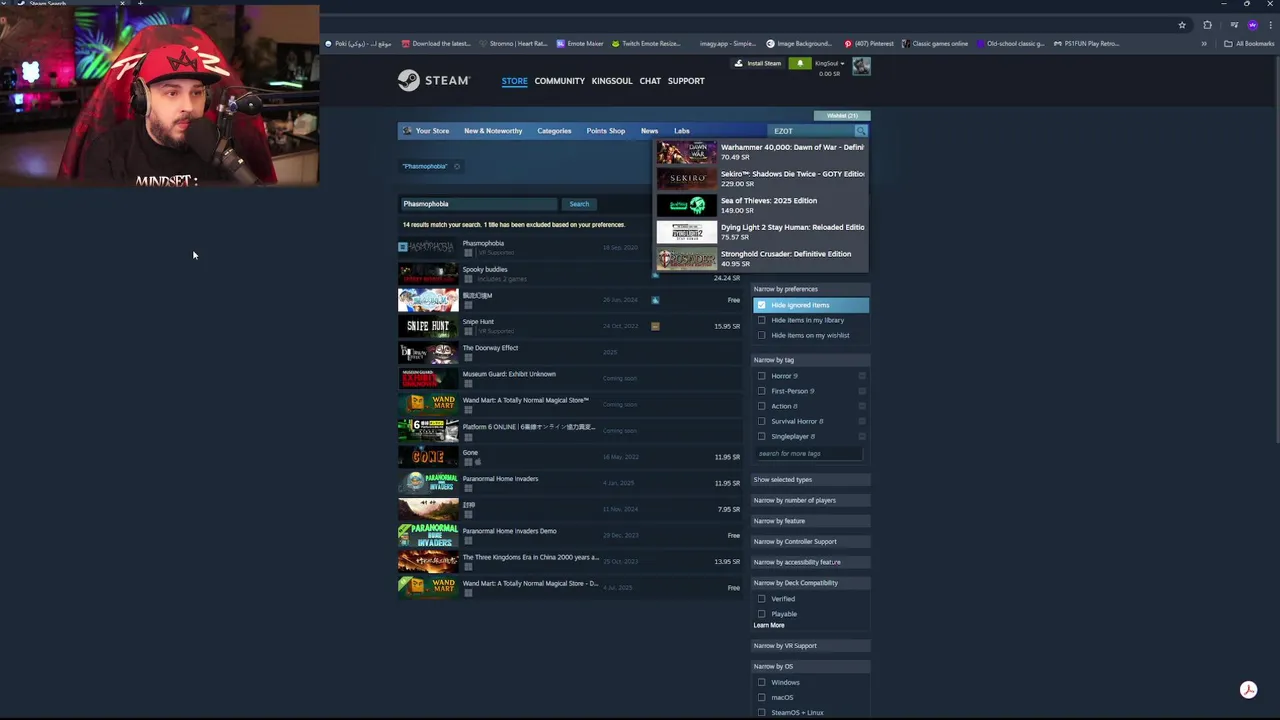Remove the "Phasmophobia" search tag

[x=457, y=166]
